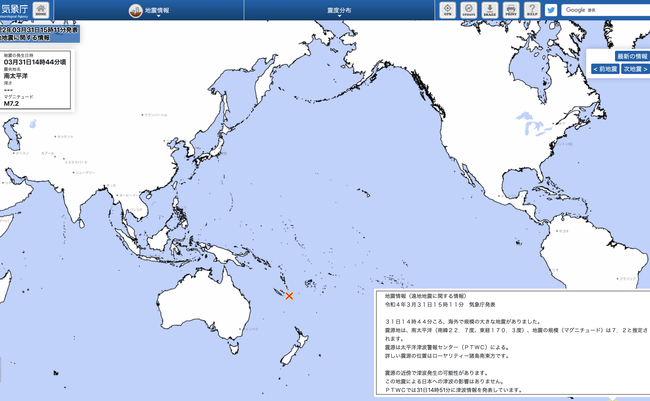650x401 pixels.
Task: Open the HELP question mark icon
Action: tap(531, 11)
